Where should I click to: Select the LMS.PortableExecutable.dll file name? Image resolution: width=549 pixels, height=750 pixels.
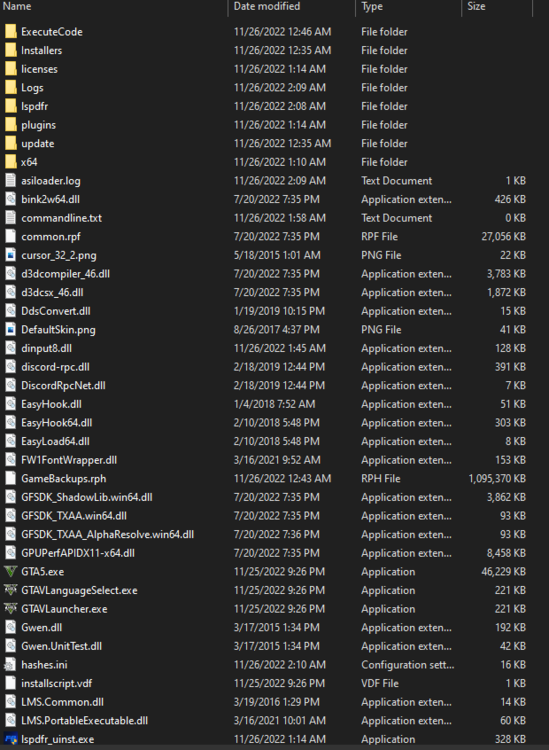85,721
